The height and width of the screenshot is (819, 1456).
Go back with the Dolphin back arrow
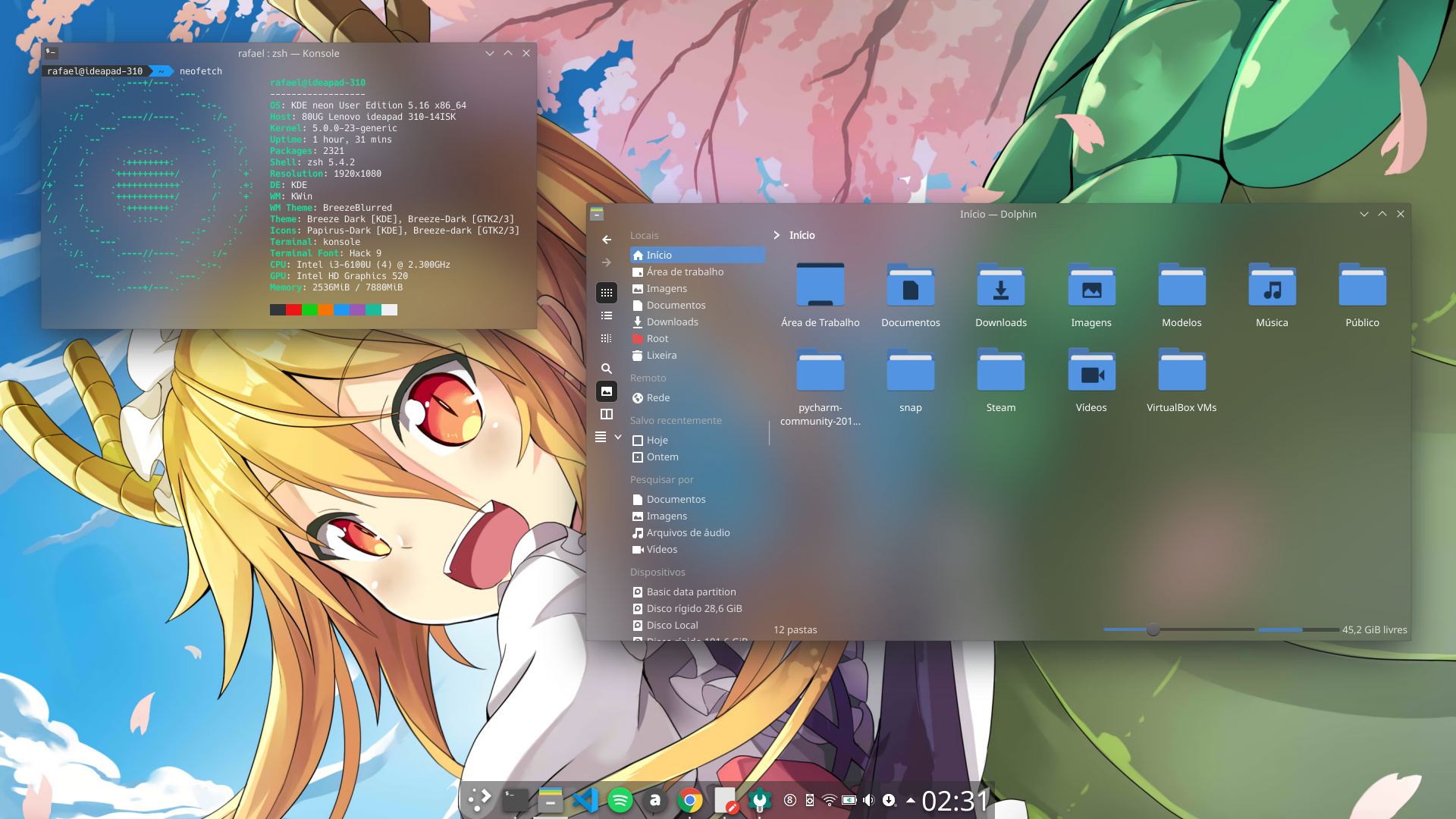click(x=607, y=240)
